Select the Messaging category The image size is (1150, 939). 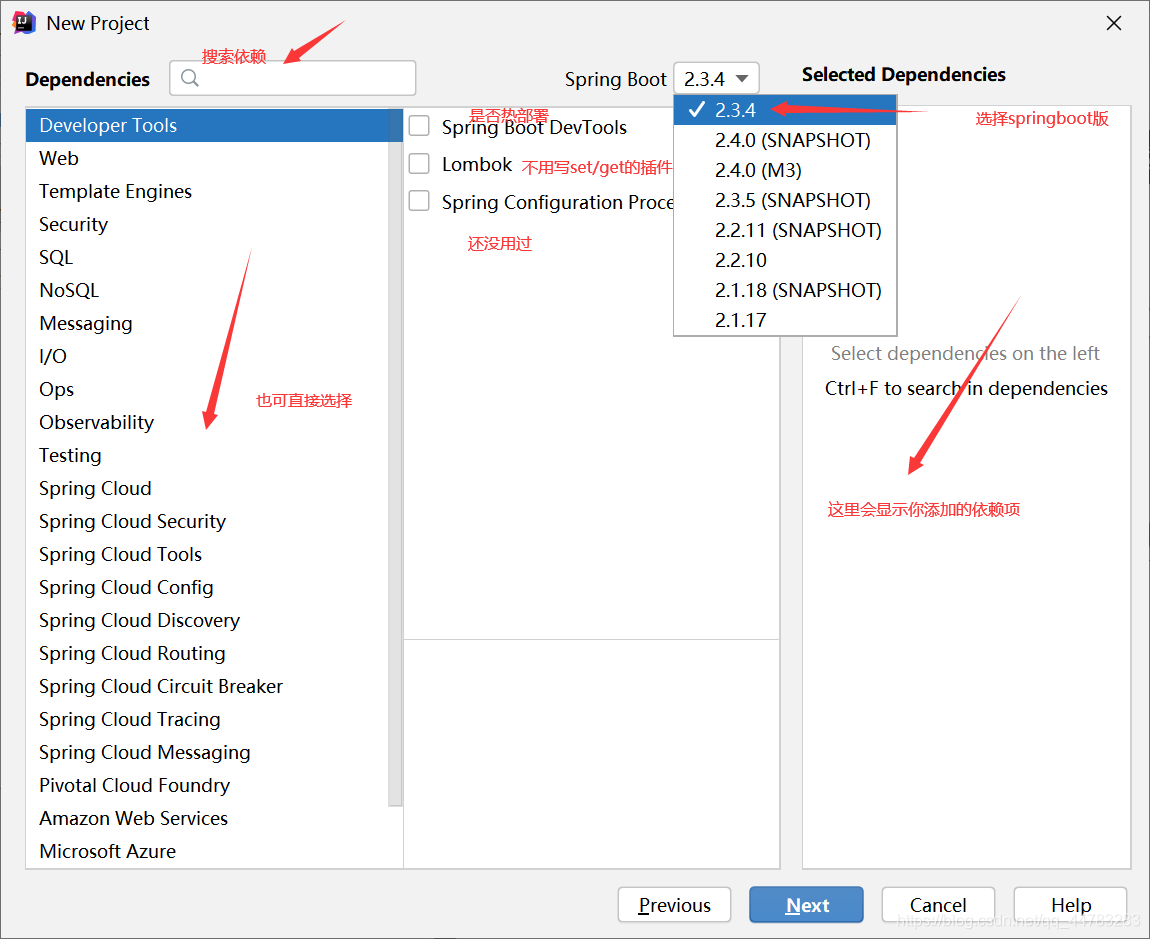[208, 324]
